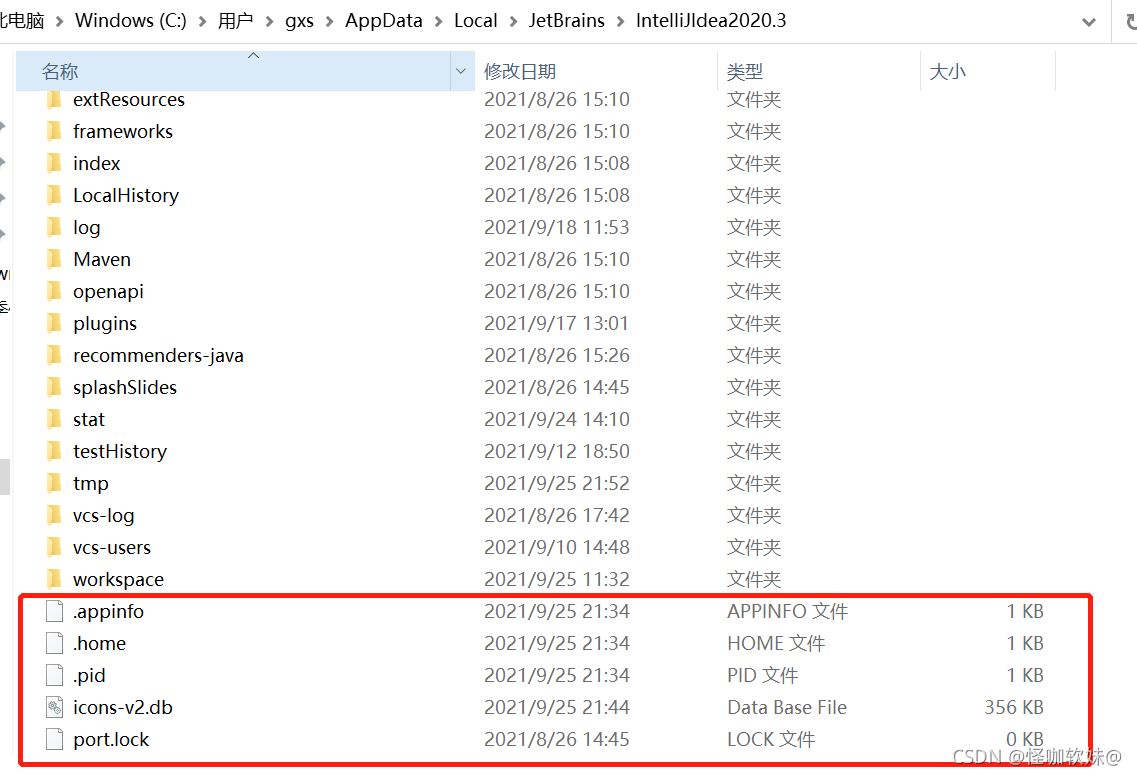This screenshot has height=775, width=1137.
Task: Sort by the 类型 column header
Action: 819,71
